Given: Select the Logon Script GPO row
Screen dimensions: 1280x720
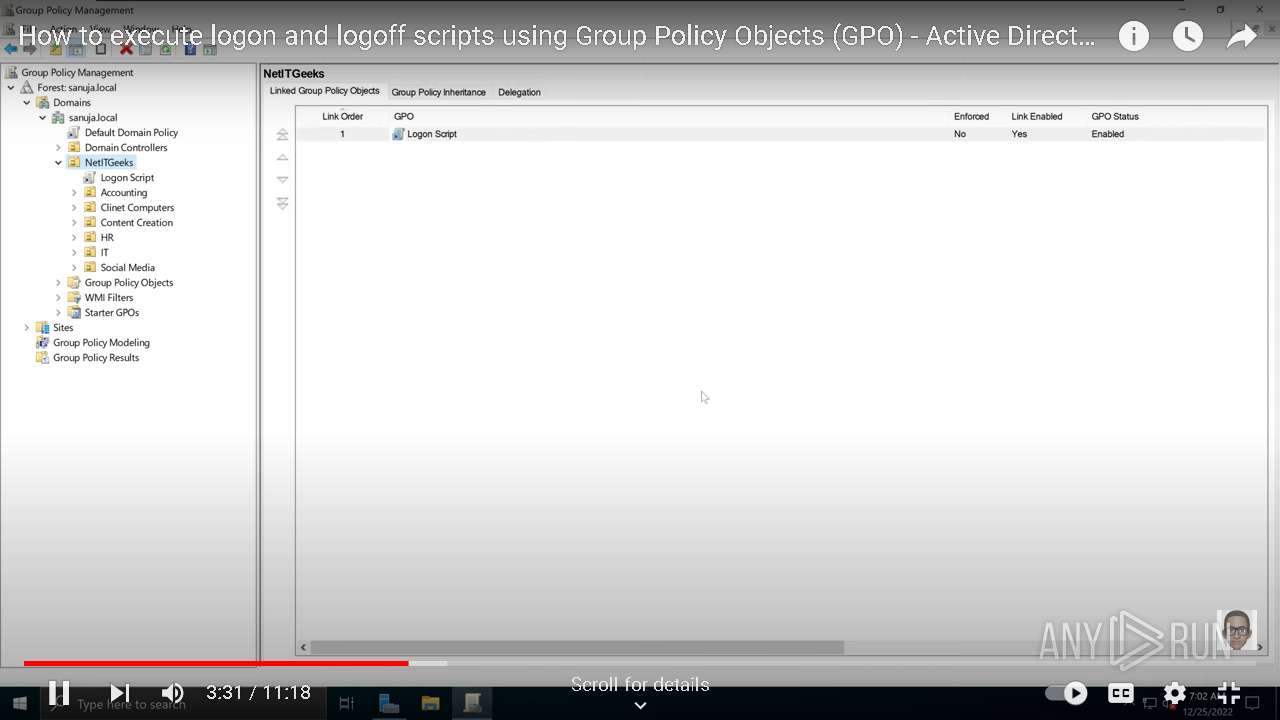Looking at the screenshot, I should pyautogui.click(x=780, y=134).
